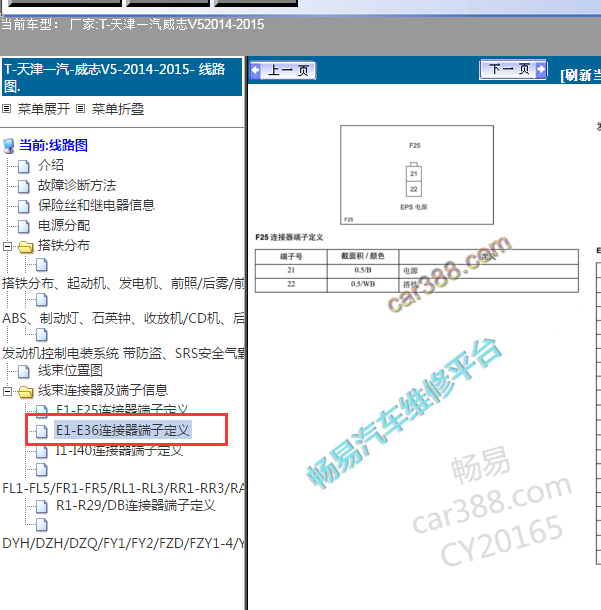The image size is (601, 610).
Task: Click the page icon next to 故障诊断方法
Action: point(24,186)
